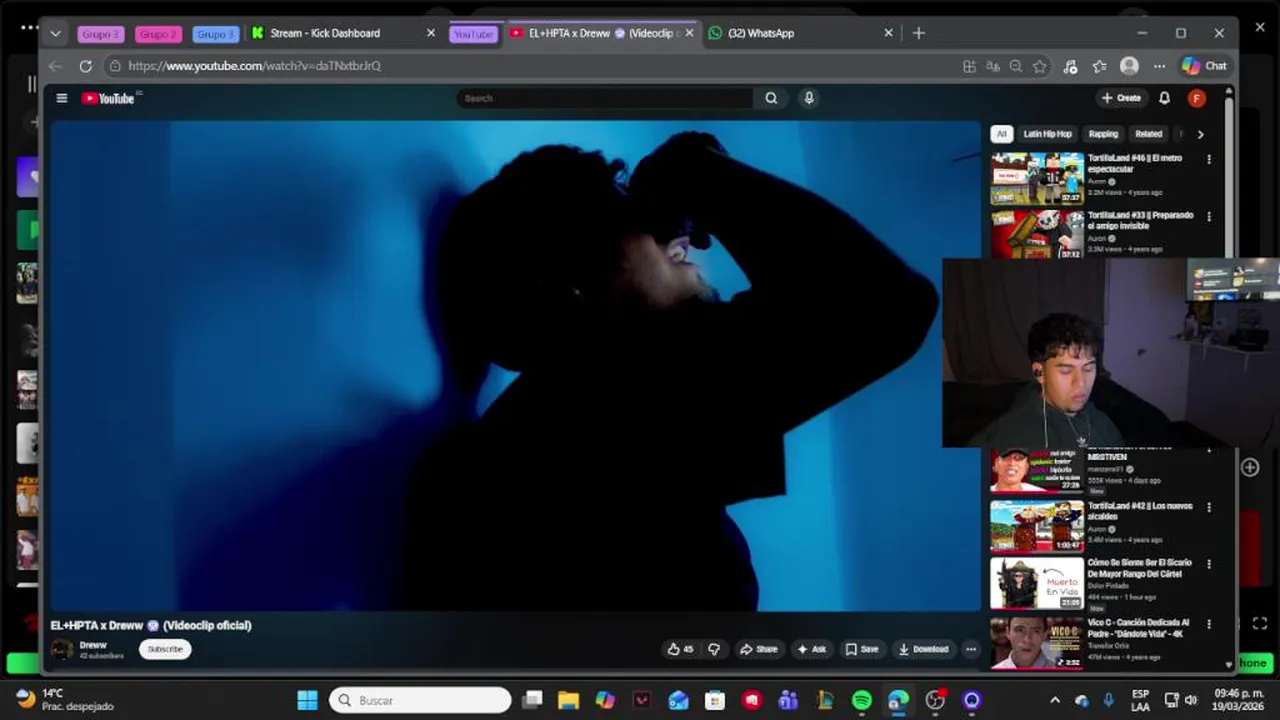Expand the blue Grupo 3 tab group
1280x720 pixels.
coord(216,34)
